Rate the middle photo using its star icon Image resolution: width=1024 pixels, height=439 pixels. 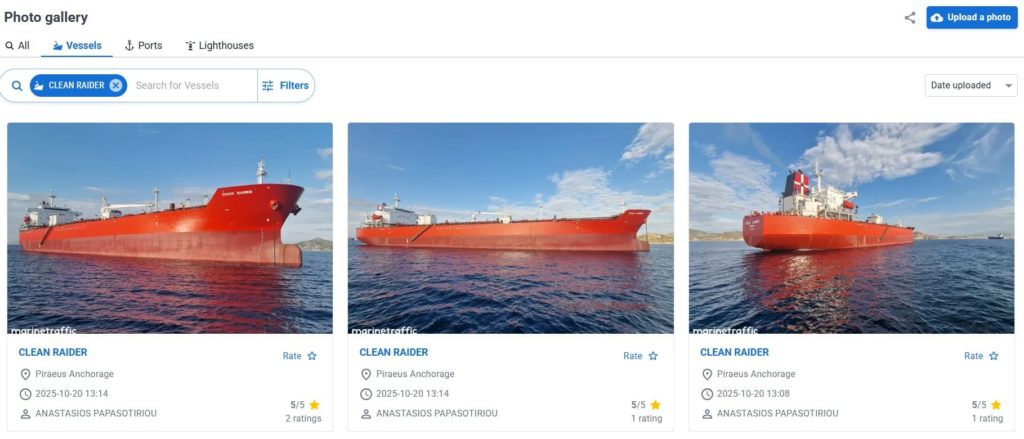[x=653, y=356]
